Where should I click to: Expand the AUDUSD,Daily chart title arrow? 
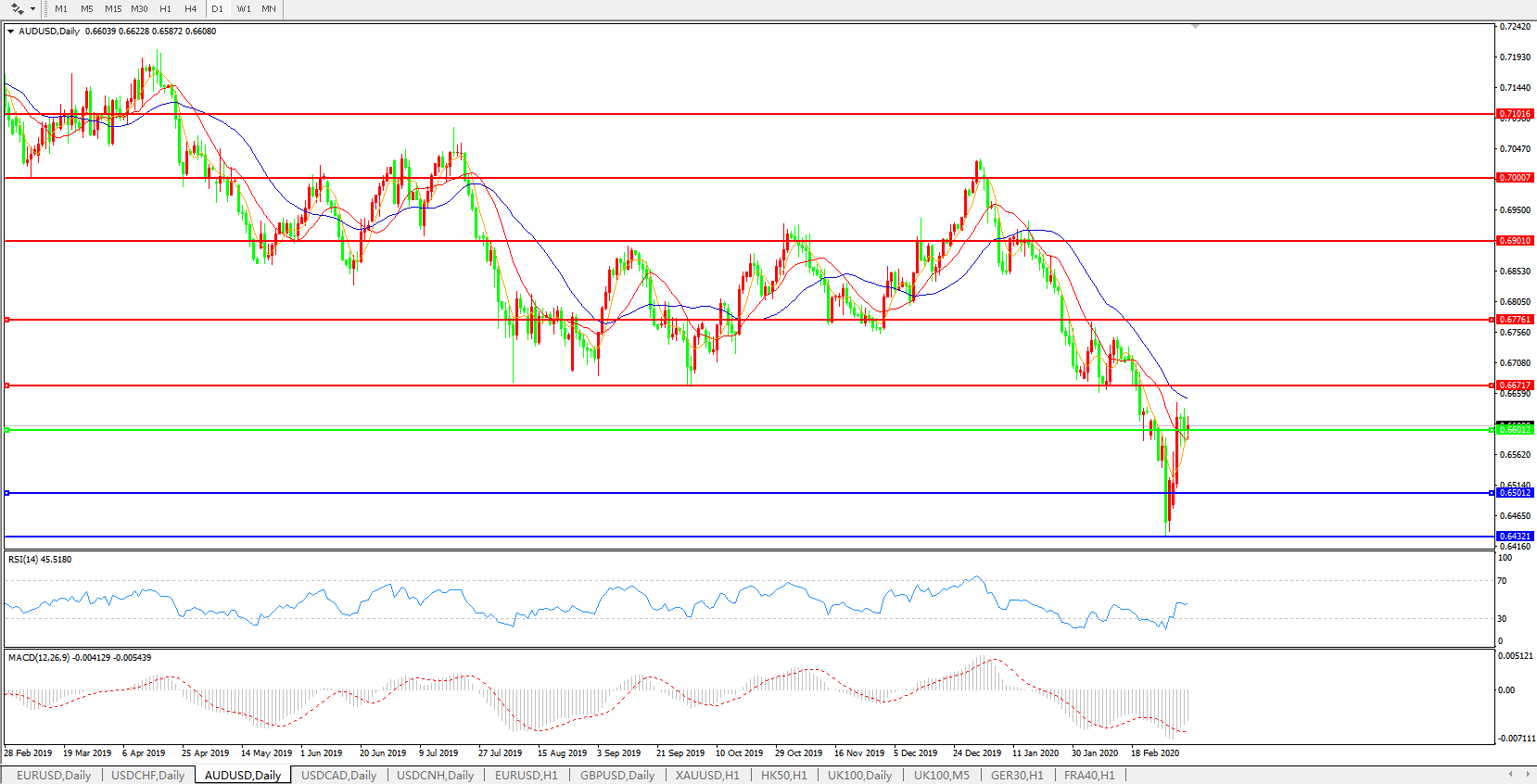(x=11, y=32)
